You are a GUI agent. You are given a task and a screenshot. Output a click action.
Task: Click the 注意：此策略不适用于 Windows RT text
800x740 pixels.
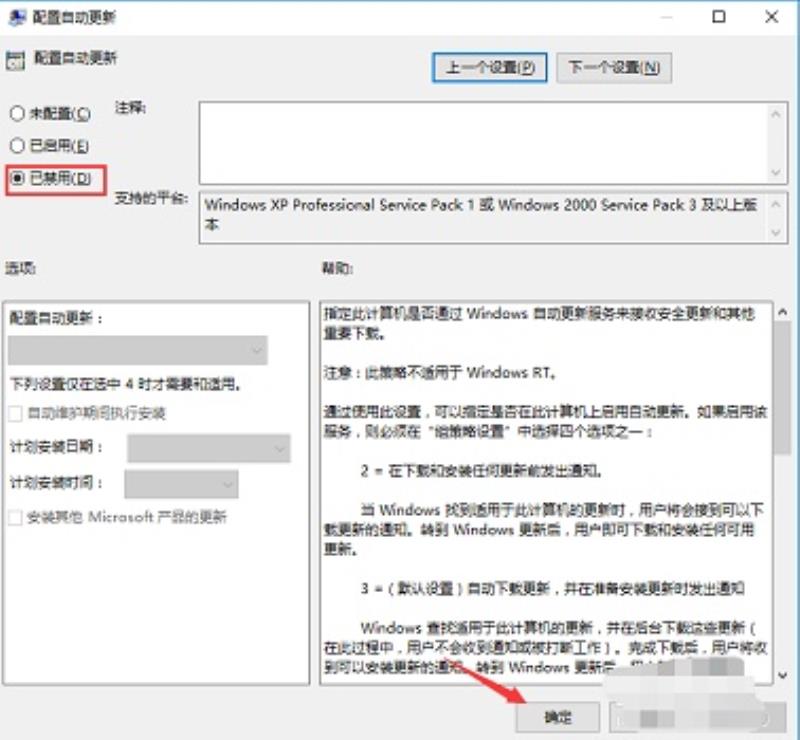click(439, 373)
